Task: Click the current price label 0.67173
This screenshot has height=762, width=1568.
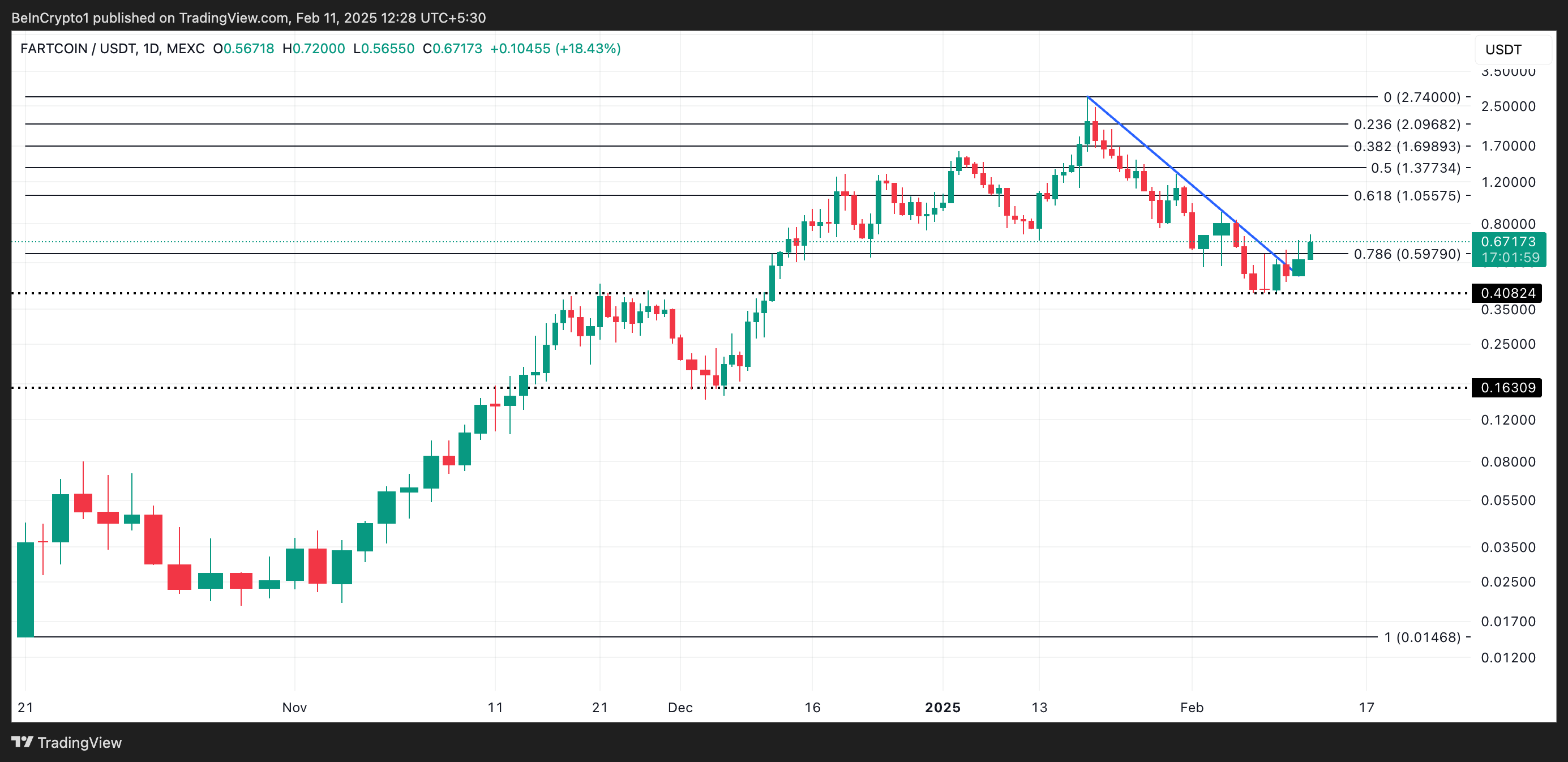Action: [x=1508, y=242]
